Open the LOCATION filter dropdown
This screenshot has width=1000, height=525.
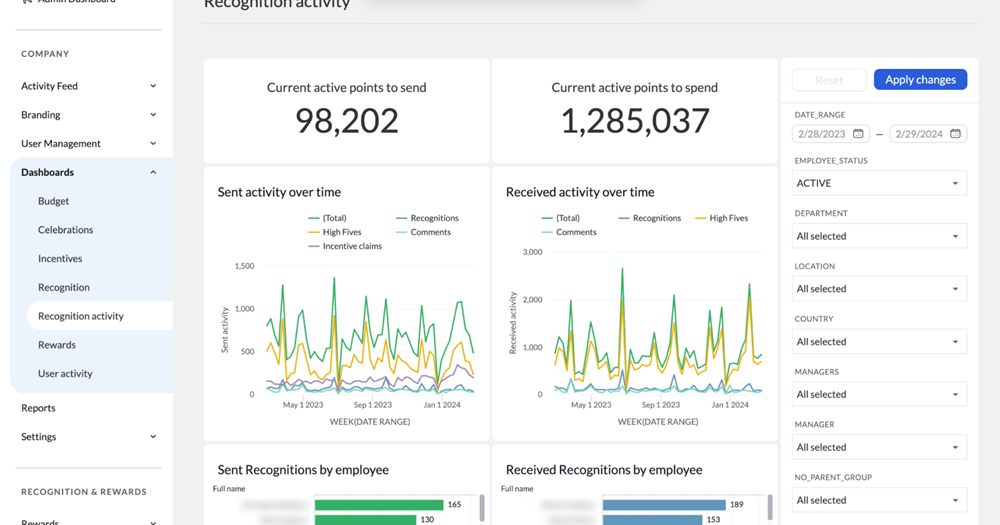[879, 288]
